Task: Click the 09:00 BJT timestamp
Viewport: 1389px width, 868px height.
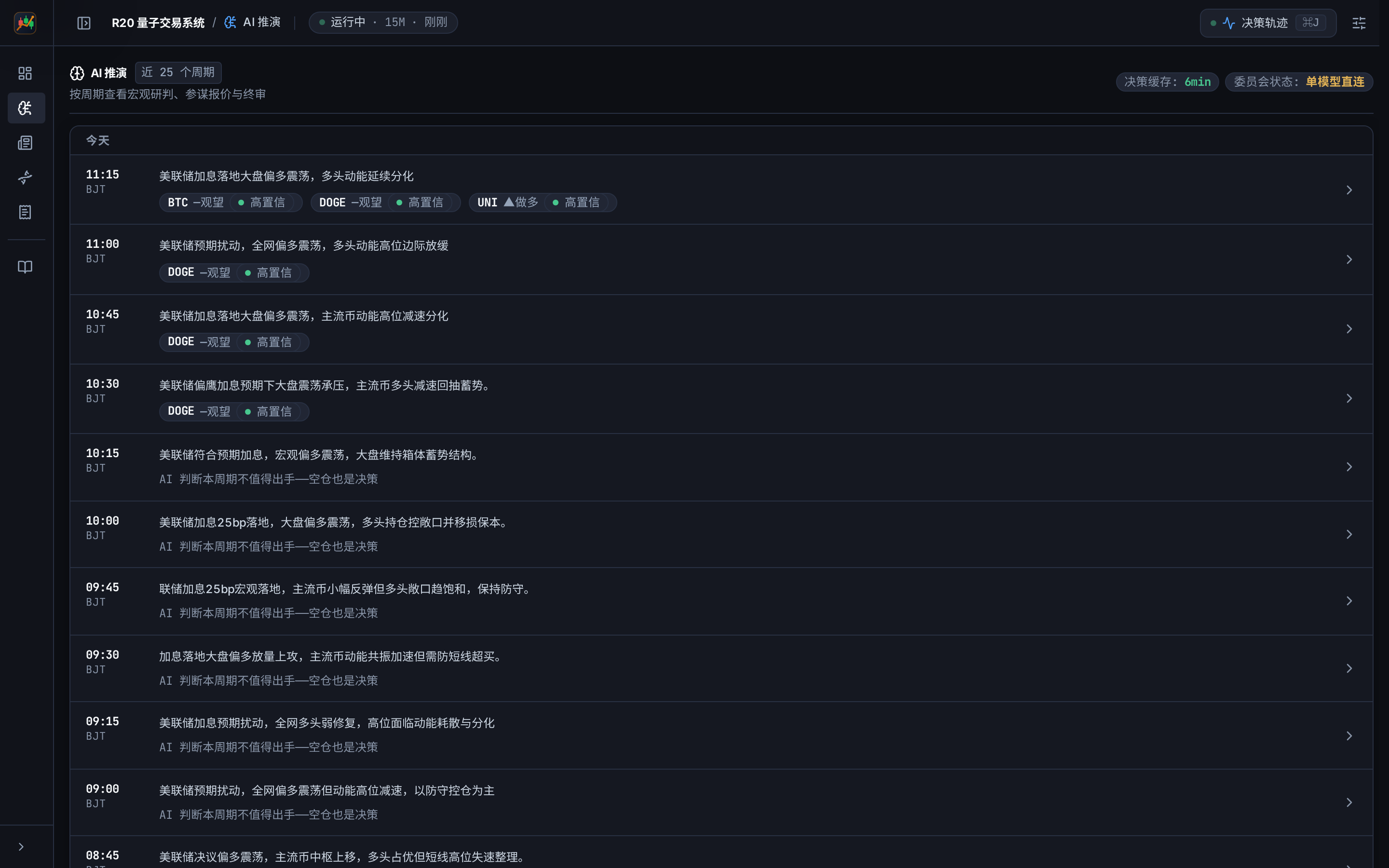Action: (103, 796)
